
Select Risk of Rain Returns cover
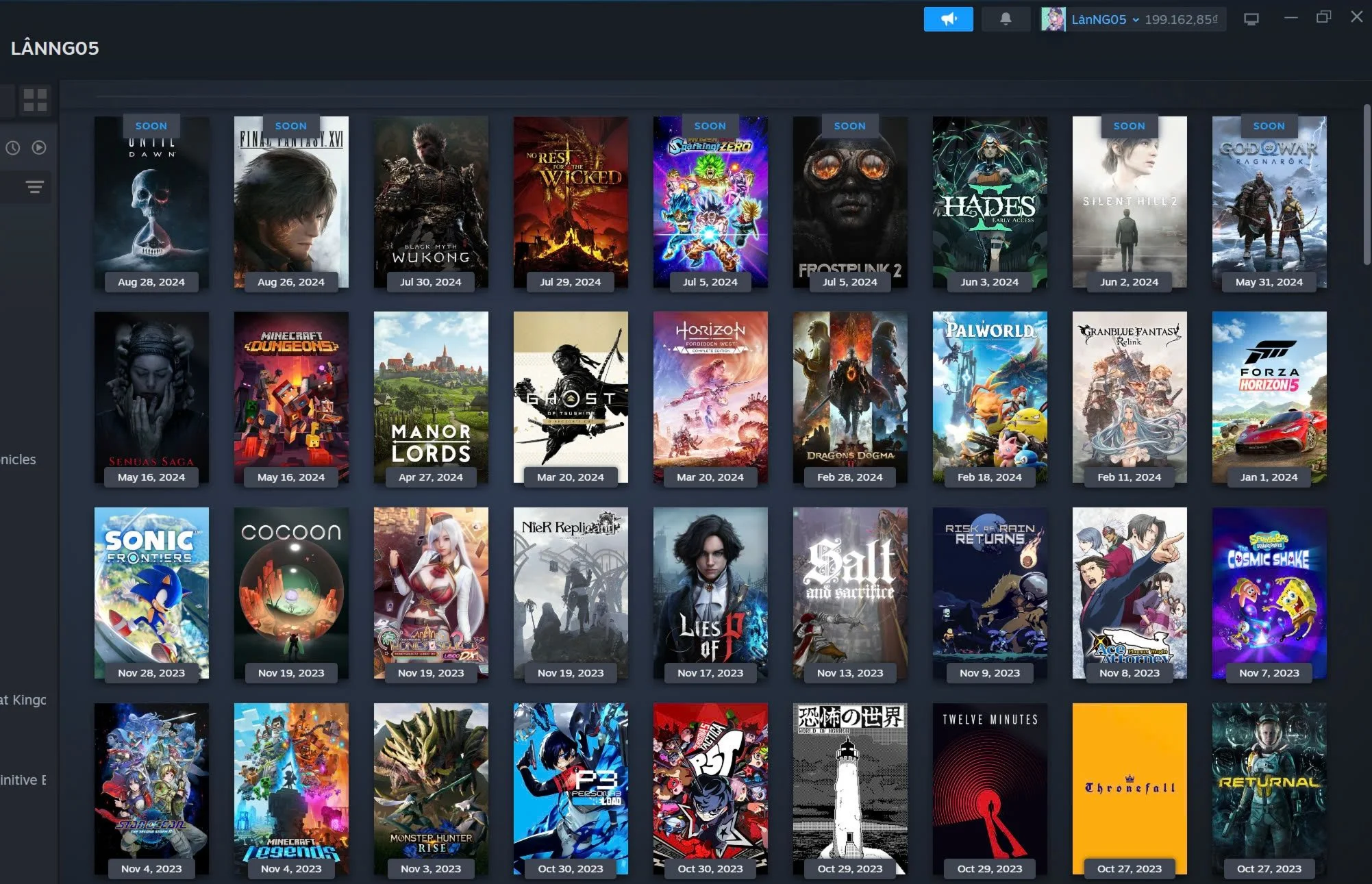click(x=990, y=593)
